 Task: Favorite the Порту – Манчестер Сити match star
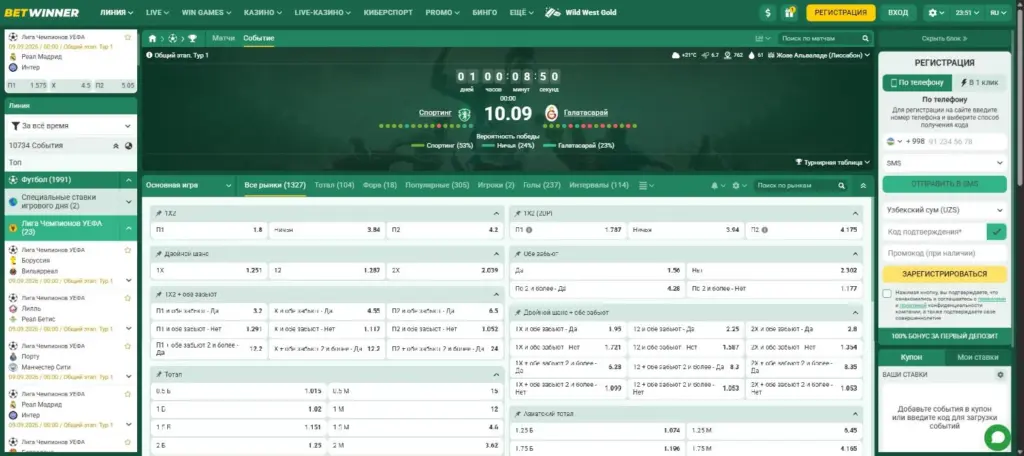[x=127, y=346]
